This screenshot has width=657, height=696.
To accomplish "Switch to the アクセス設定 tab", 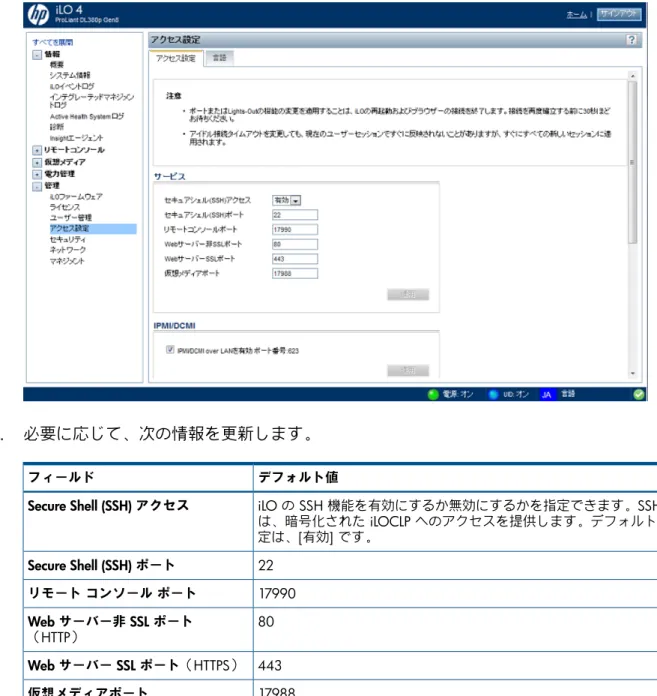I will pyautogui.click(x=176, y=58).
